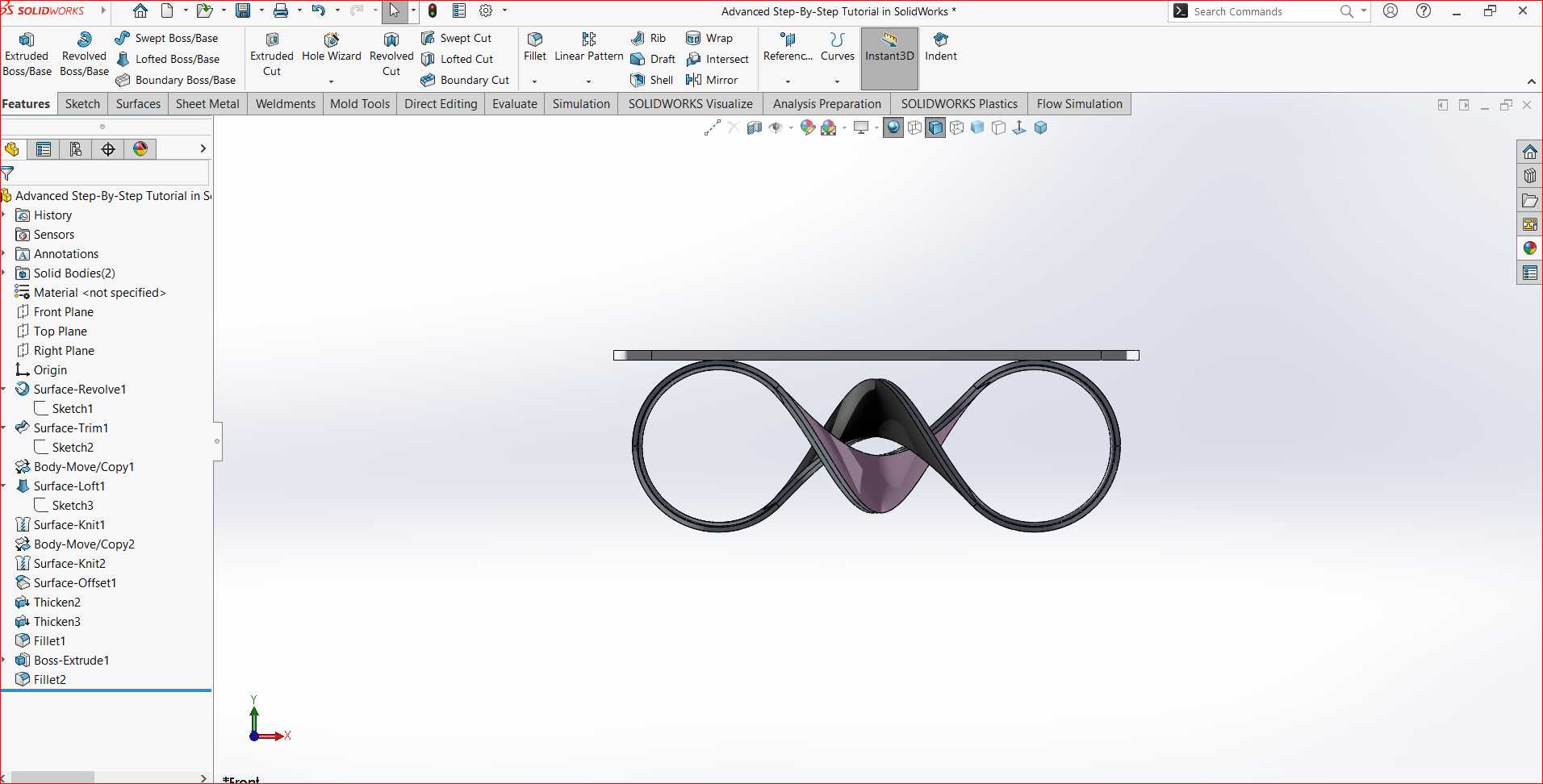Select the Rib tool
1543x784 pixels.
tap(649, 38)
